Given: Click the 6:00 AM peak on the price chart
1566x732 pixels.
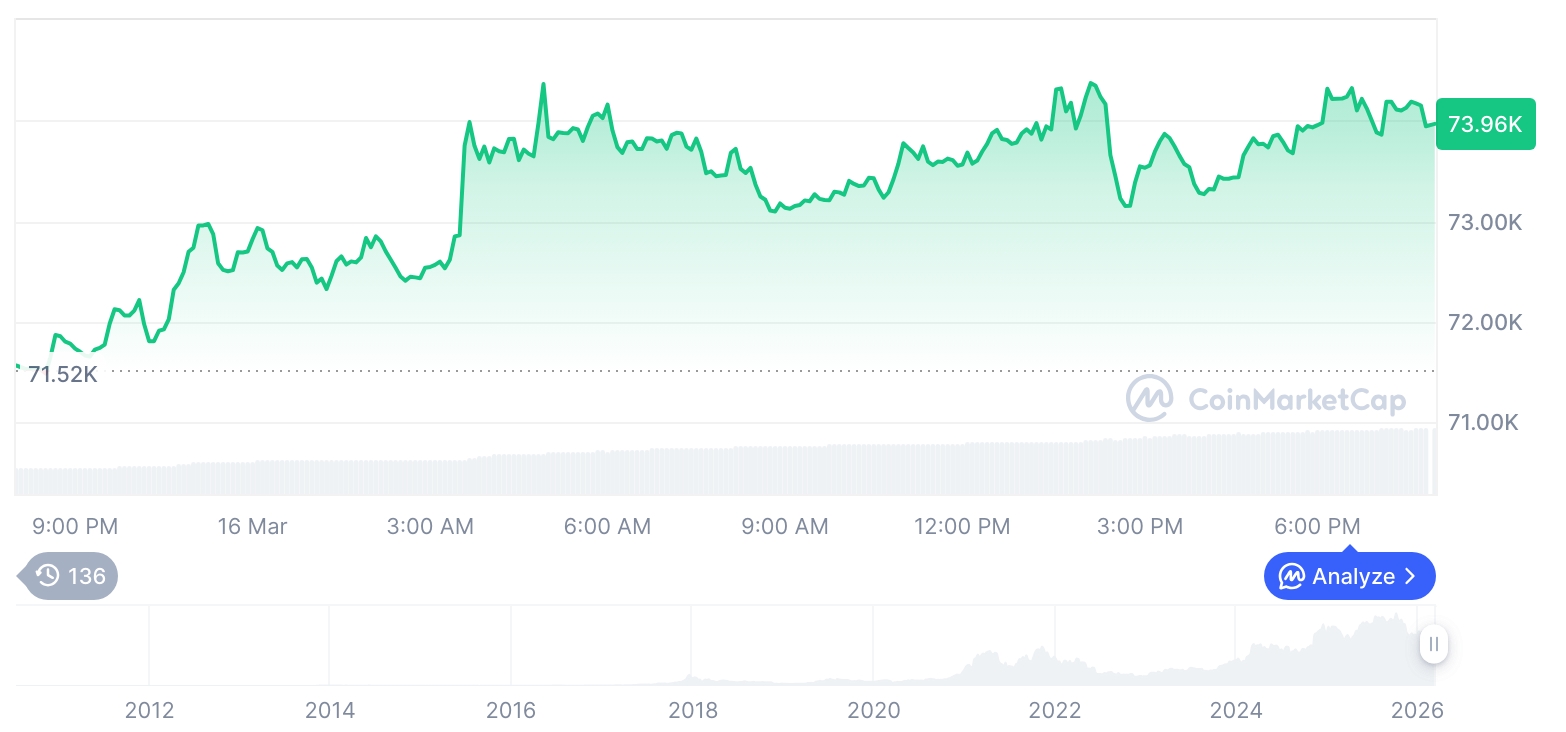Looking at the screenshot, I should pyautogui.click(x=605, y=105).
